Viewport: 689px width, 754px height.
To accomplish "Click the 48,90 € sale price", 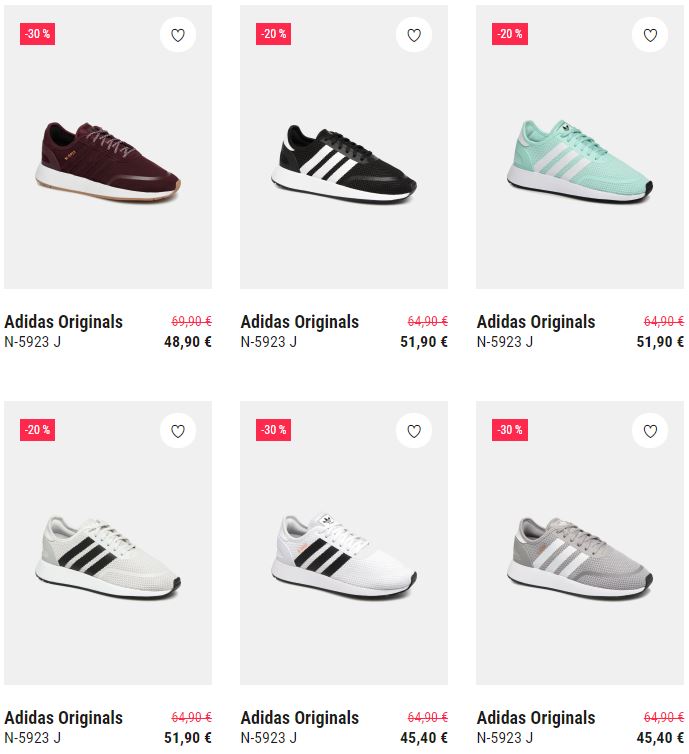I will click(x=188, y=341).
